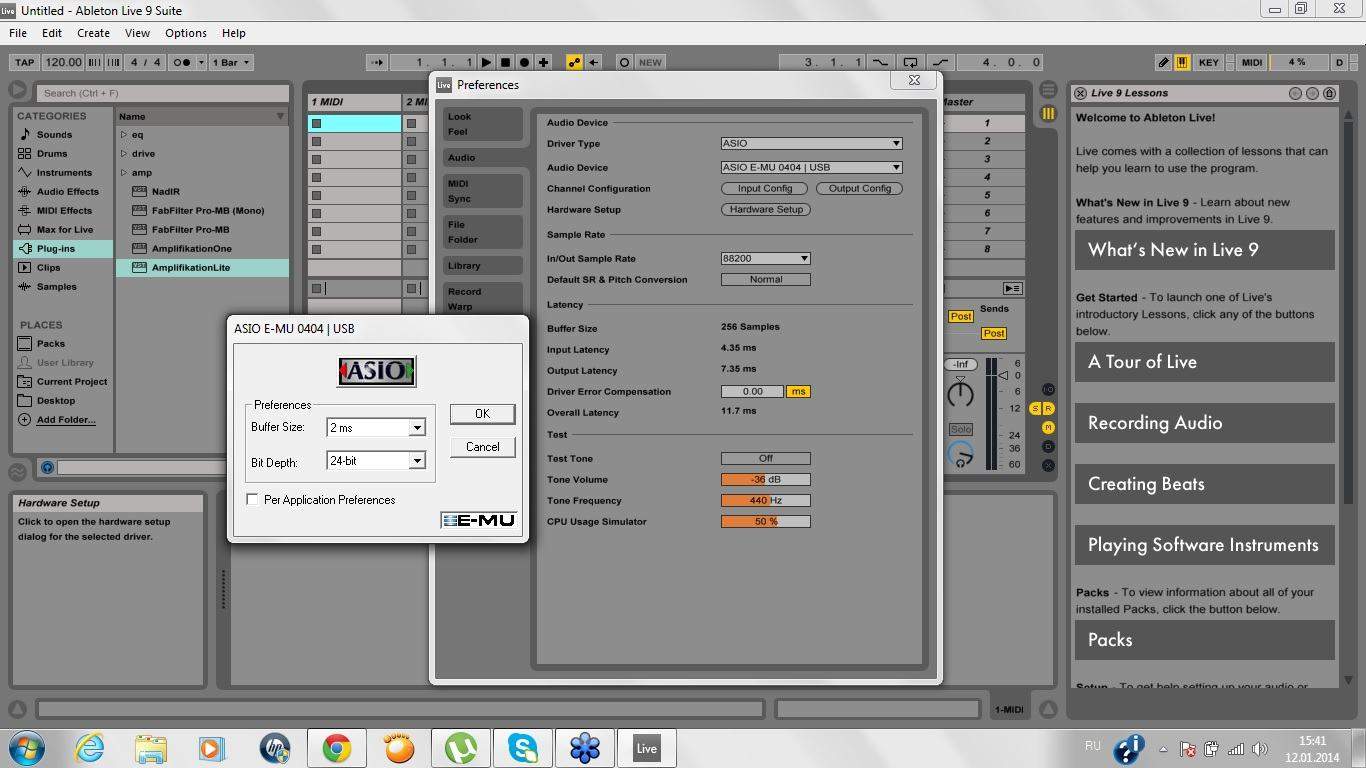The image size is (1366, 768).
Task: Open Skype from the taskbar
Action: tap(523, 748)
